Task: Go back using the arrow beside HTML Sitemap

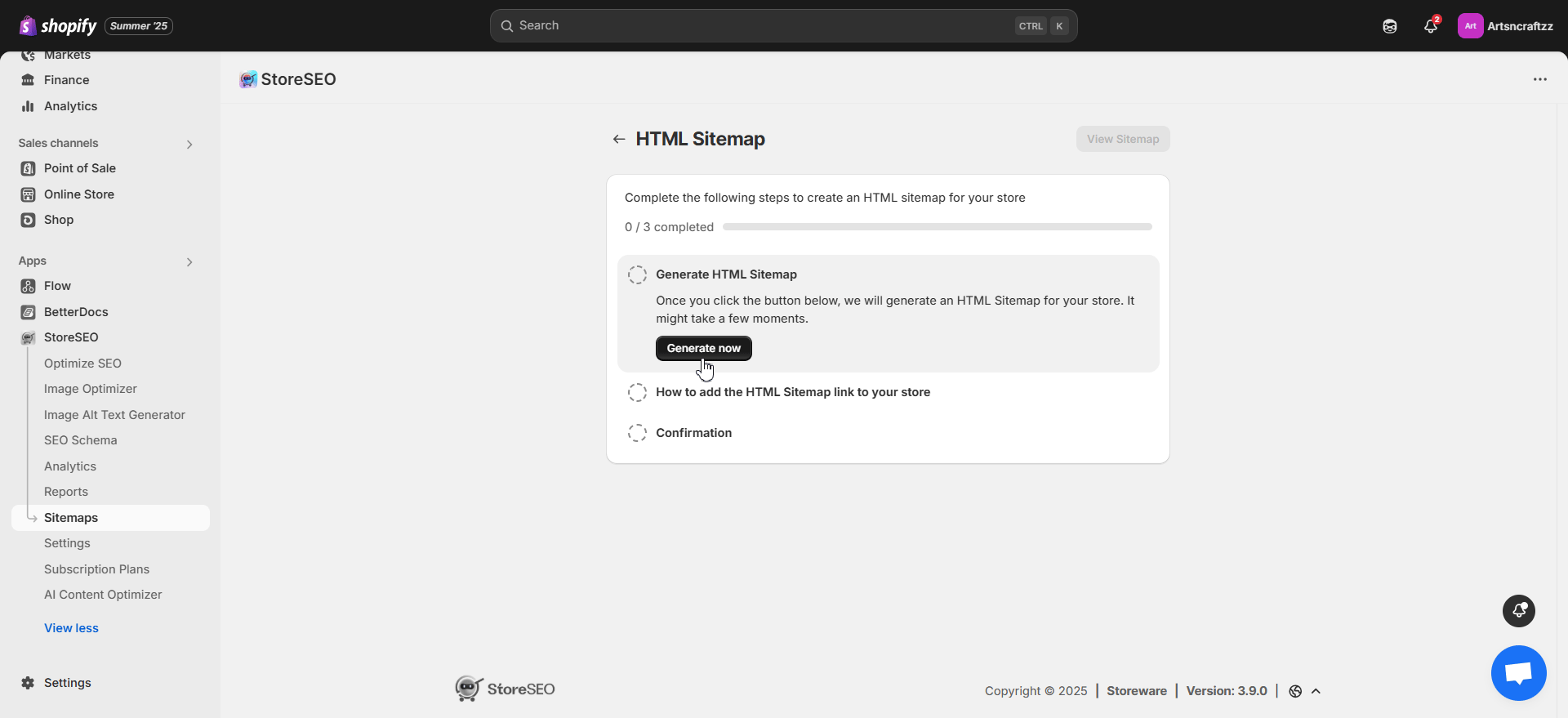Action: click(x=619, y=139)
